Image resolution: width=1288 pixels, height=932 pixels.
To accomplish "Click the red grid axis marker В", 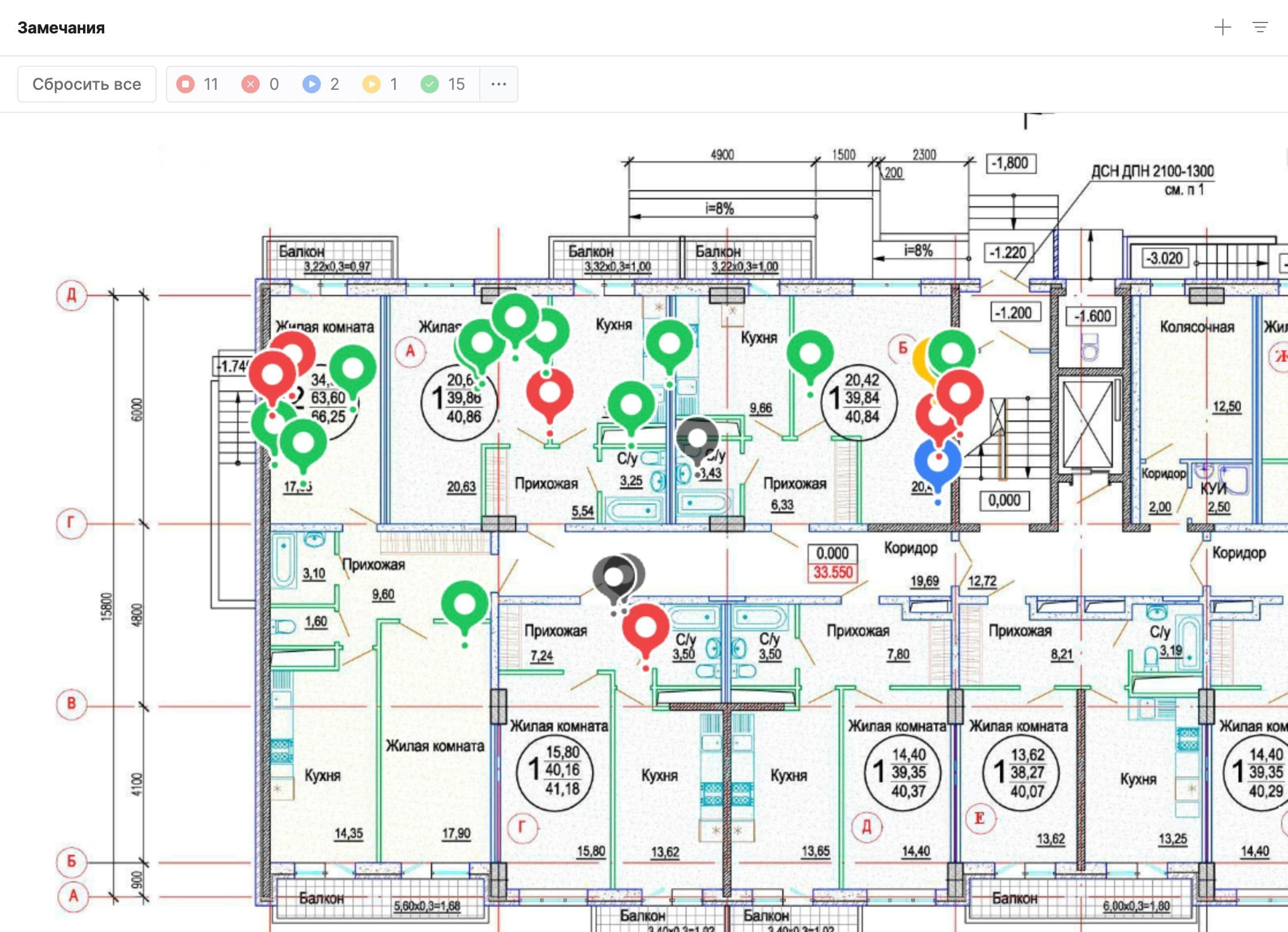I will [71, 703].
